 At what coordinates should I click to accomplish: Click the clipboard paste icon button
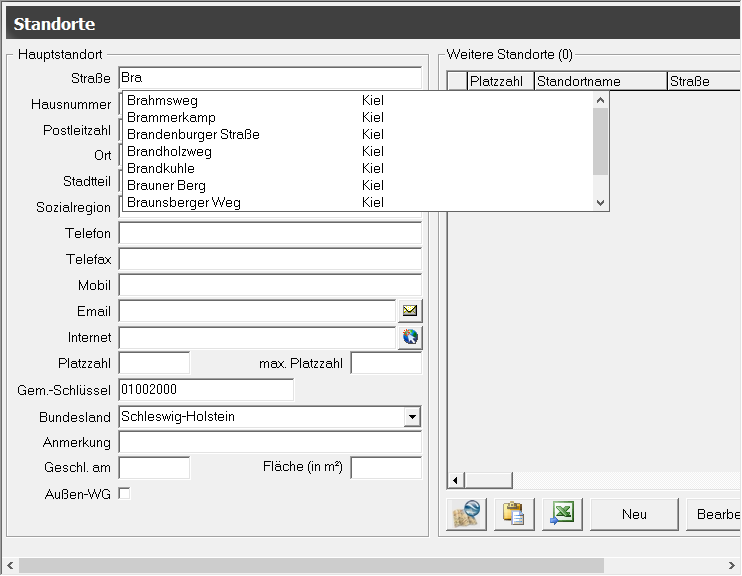click(x=514, y=514)
